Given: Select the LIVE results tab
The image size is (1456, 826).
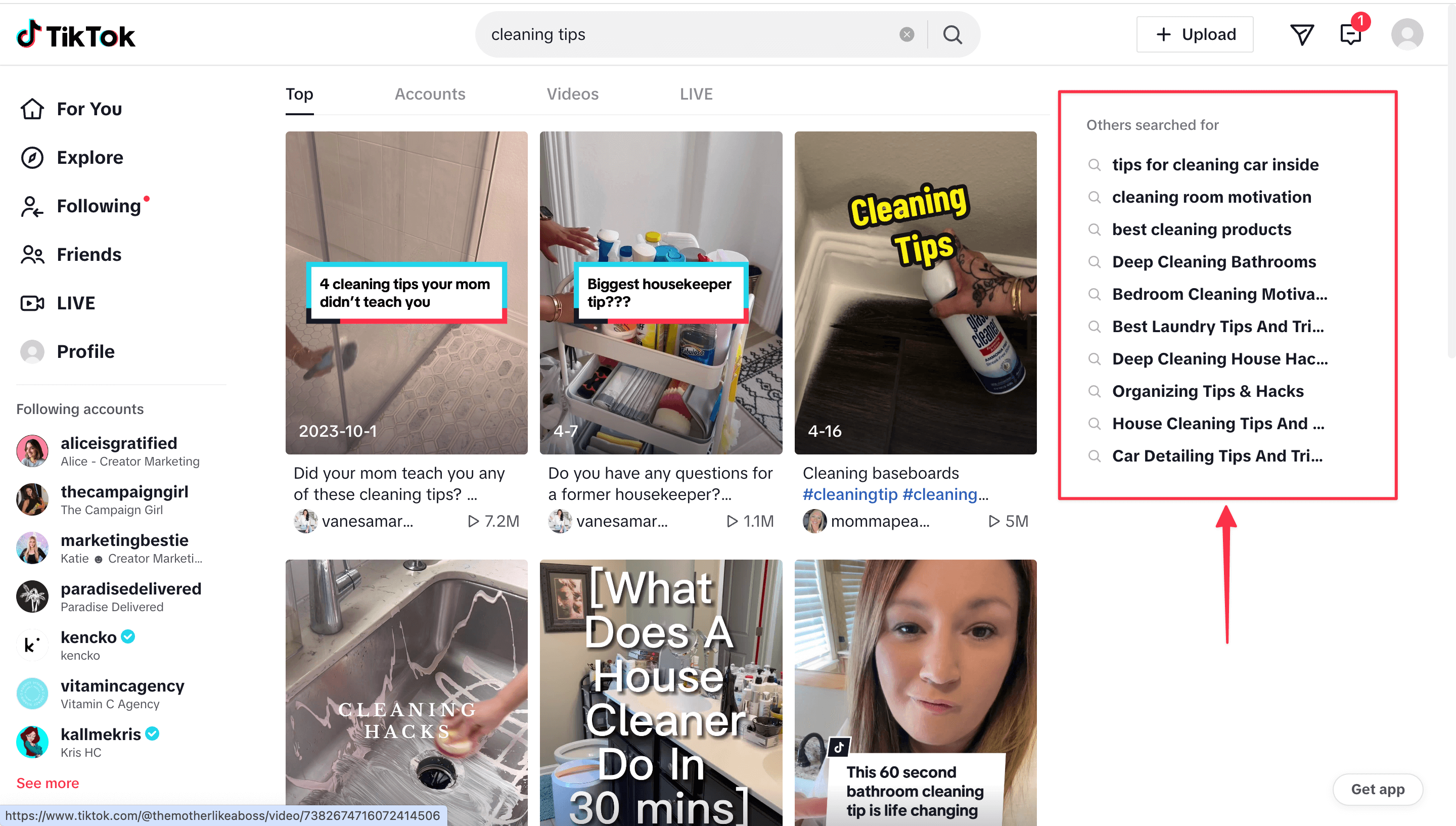Looking at the screenshot, I should tap(696, 94).
